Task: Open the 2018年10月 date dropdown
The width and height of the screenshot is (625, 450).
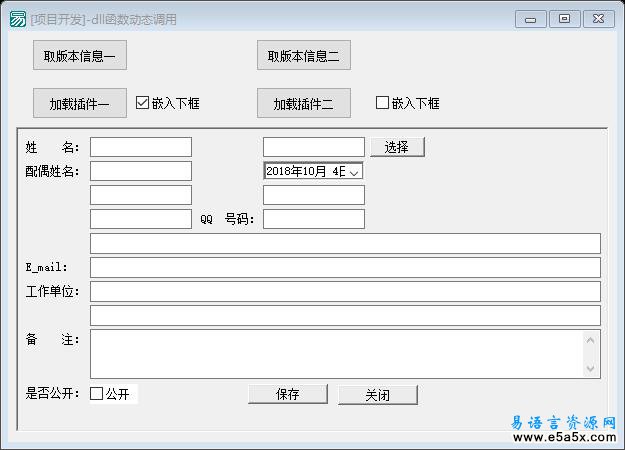Action: click(x=354, y=172)
